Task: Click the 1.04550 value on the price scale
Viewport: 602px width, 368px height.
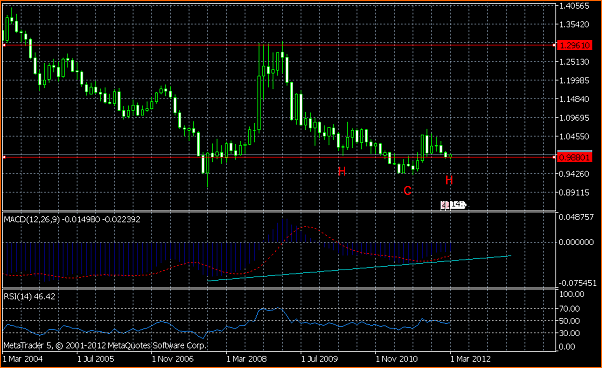Action: [574, 137]
